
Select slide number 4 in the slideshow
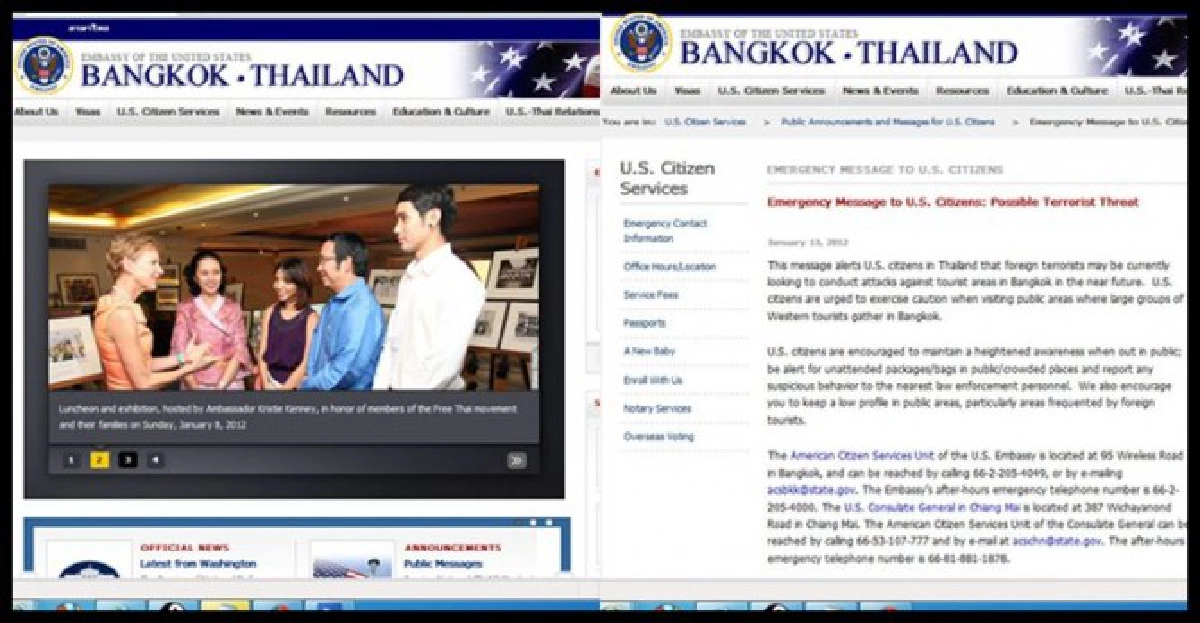pos(156,460)
